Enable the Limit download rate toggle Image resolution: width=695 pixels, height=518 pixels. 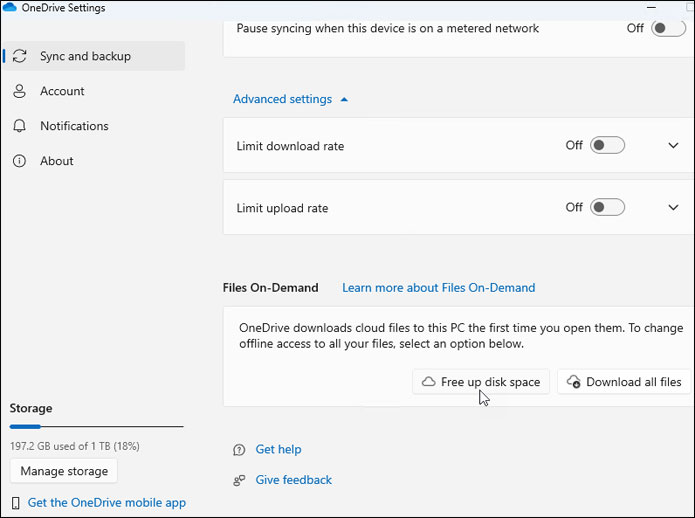click(x=607, y=145)
